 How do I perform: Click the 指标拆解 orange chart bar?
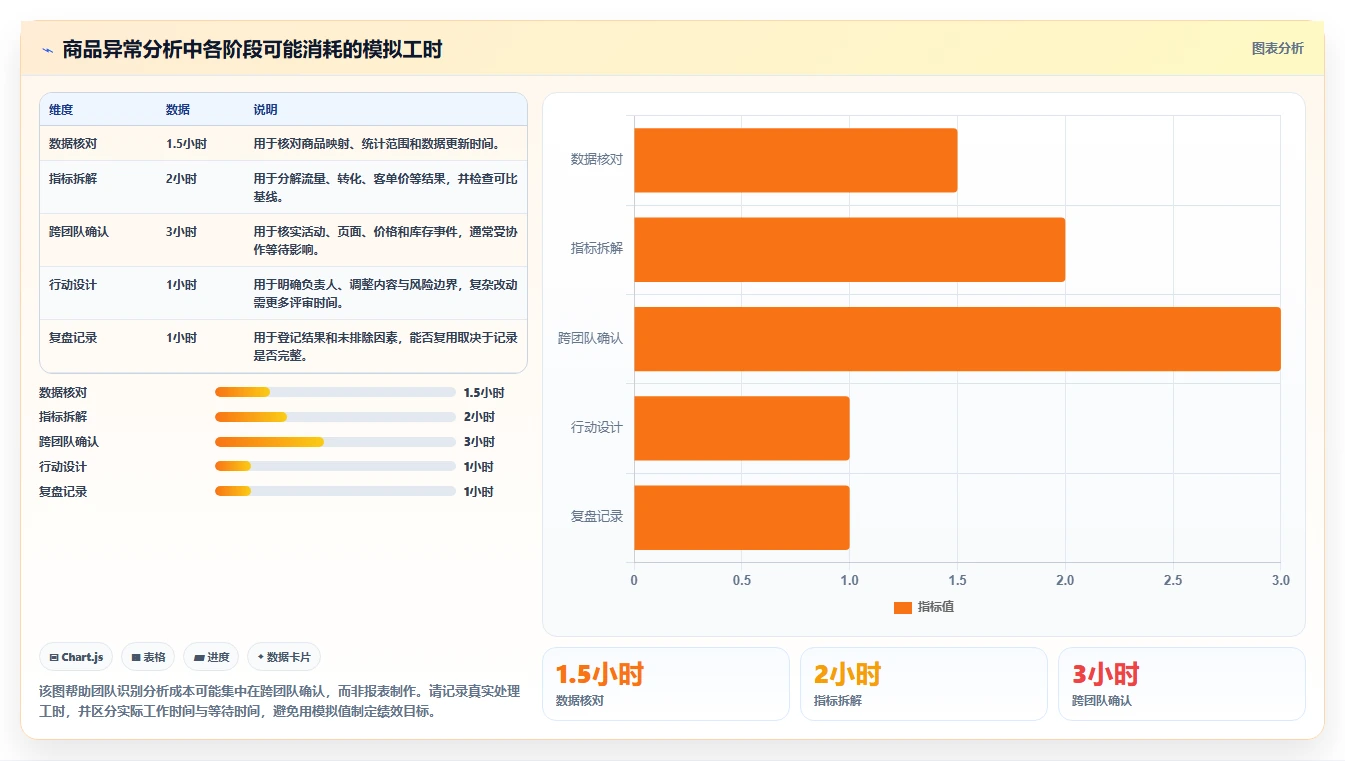(x=849, y=249)
